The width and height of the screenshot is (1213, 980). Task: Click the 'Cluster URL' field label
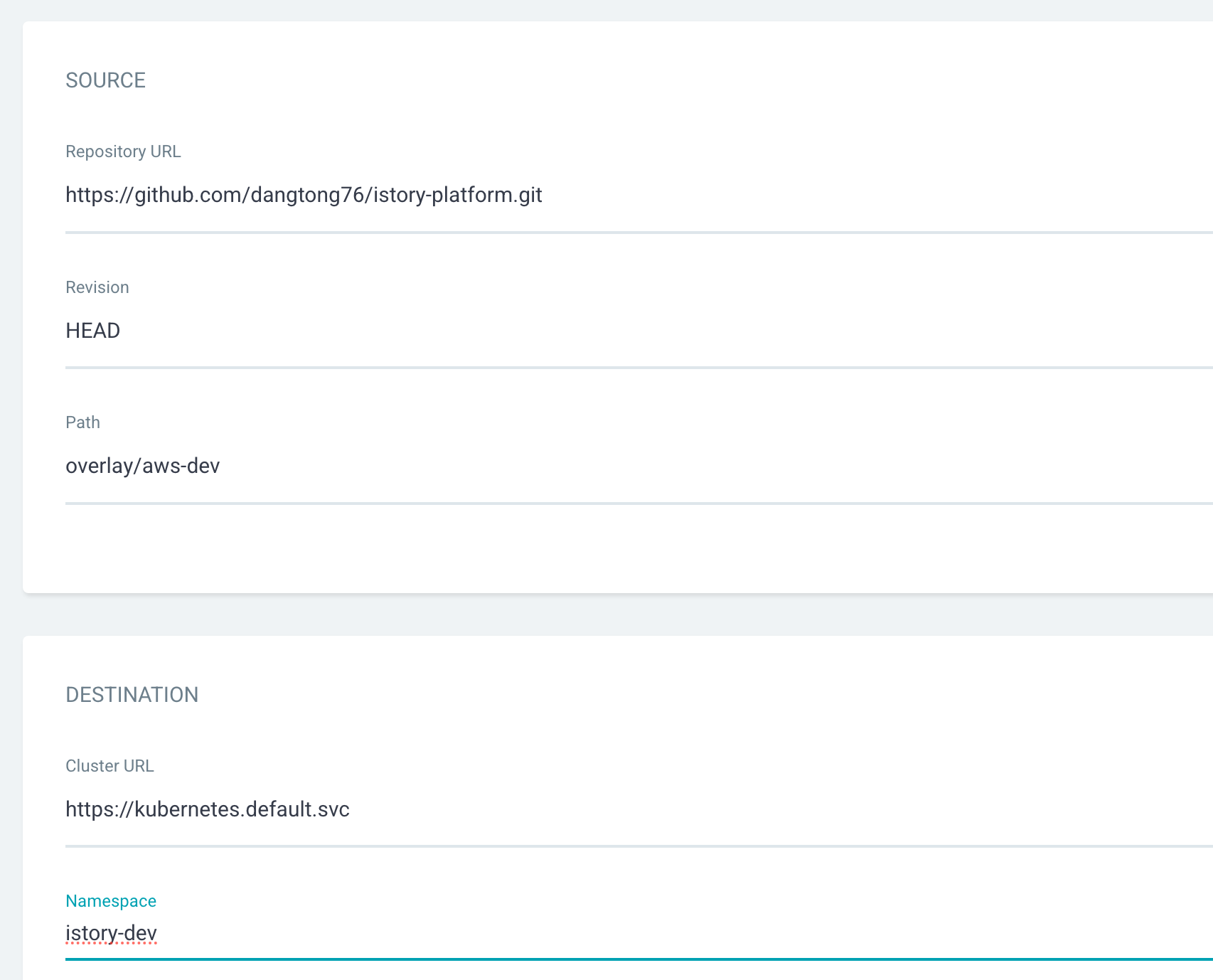click(x=109, y=766)
